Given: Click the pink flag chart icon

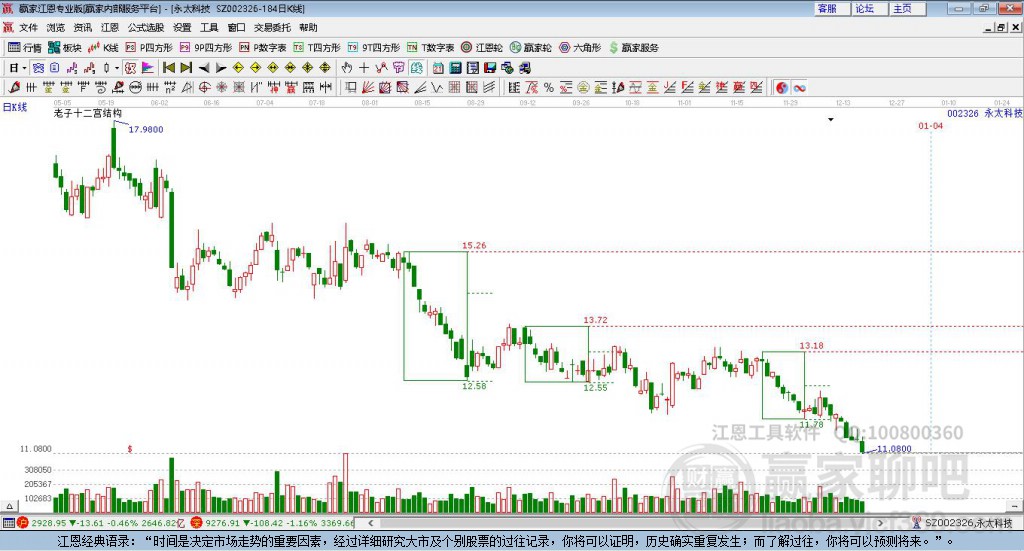Looking at the screenshot, I should [148, 68].
